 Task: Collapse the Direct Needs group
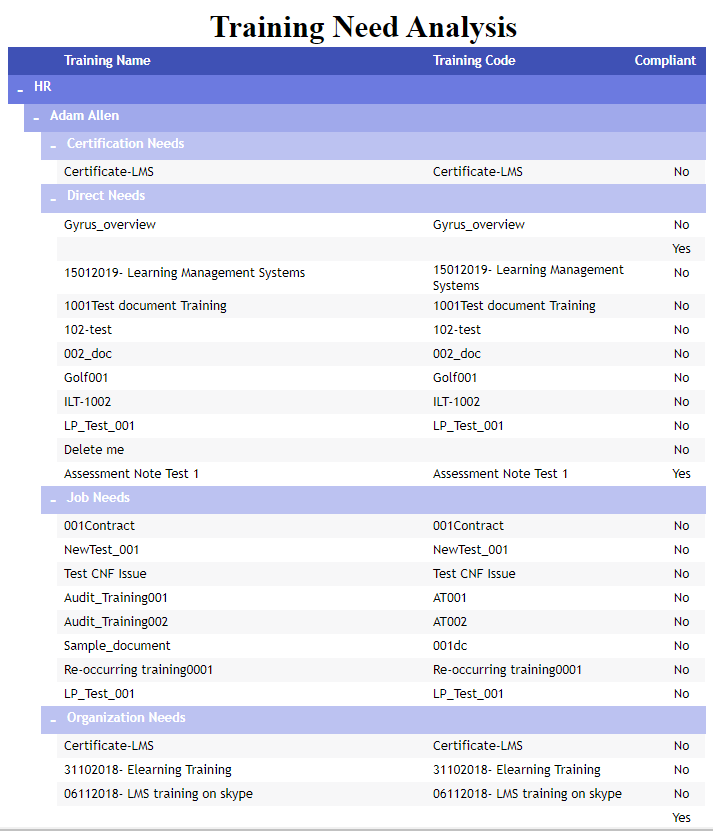click(x=53, y=198)
